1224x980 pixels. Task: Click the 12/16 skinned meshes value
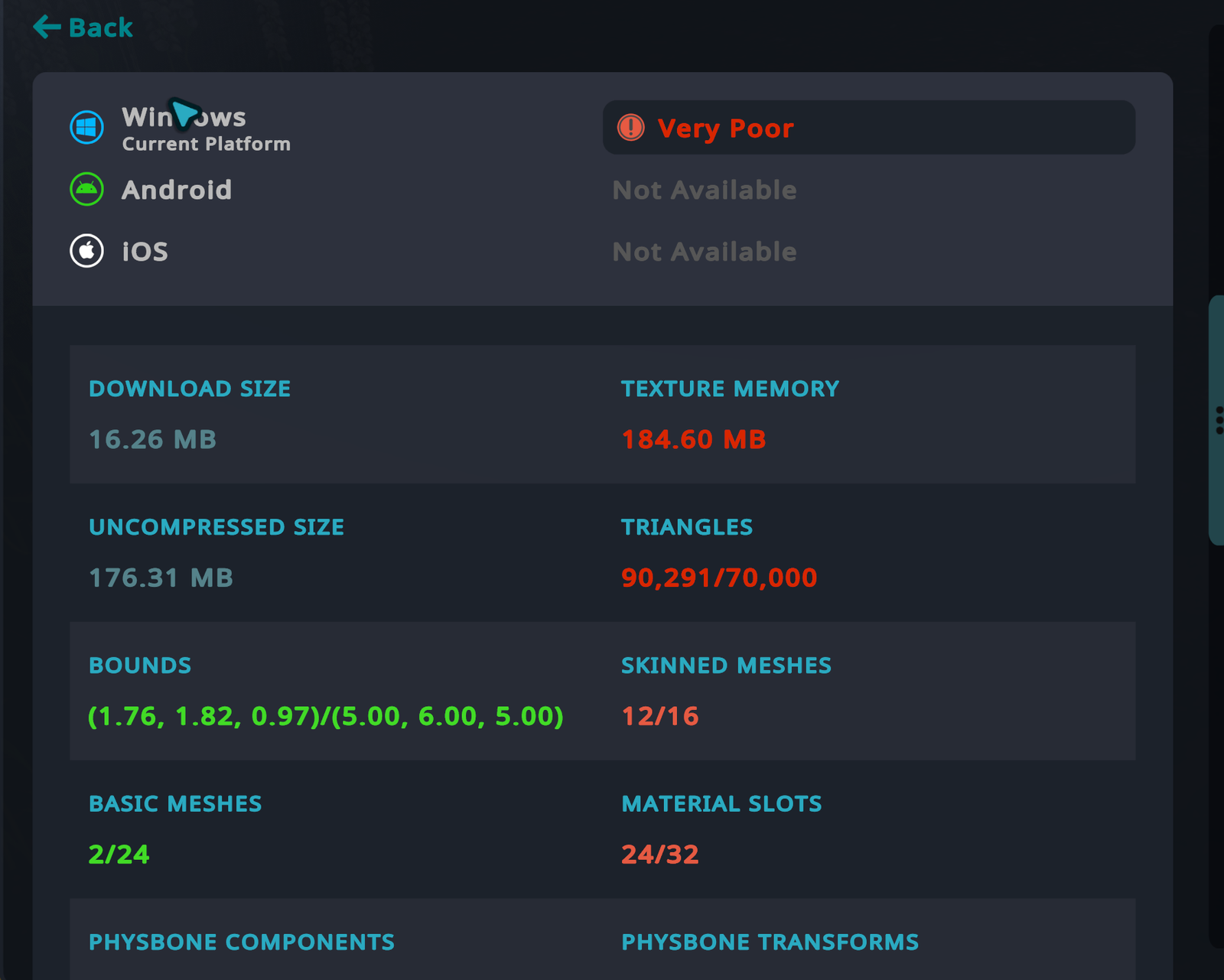click(659, 716)
